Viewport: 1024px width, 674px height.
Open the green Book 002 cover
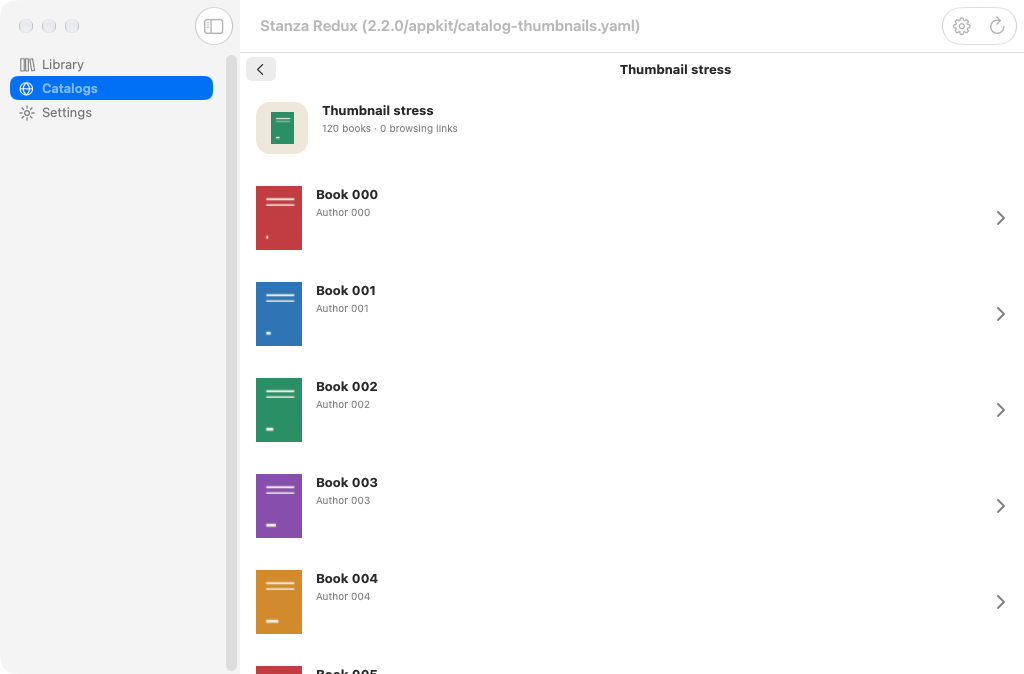point(279,410)
